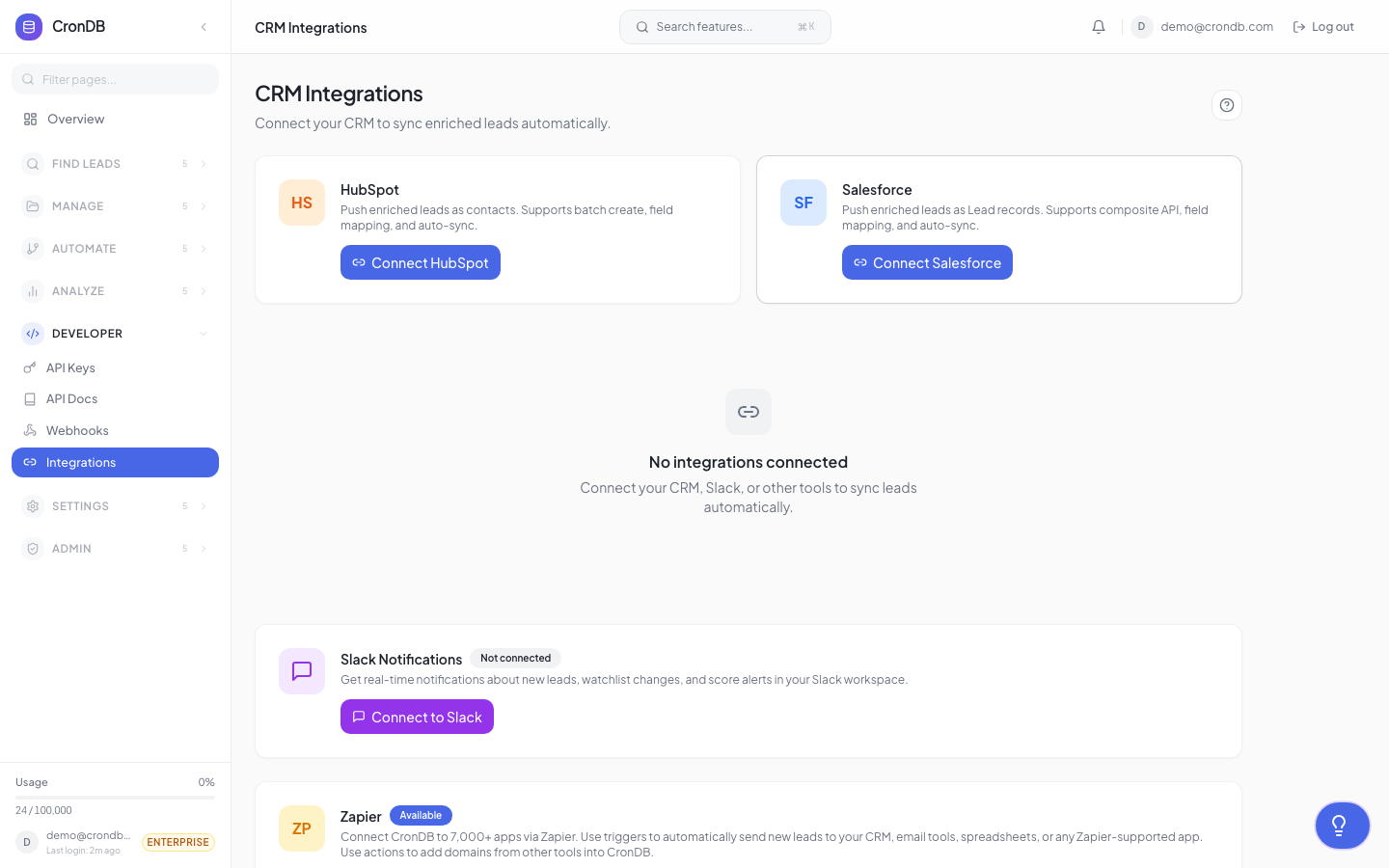Click the Find Leads magnifier icon

(x=33, y=164)
